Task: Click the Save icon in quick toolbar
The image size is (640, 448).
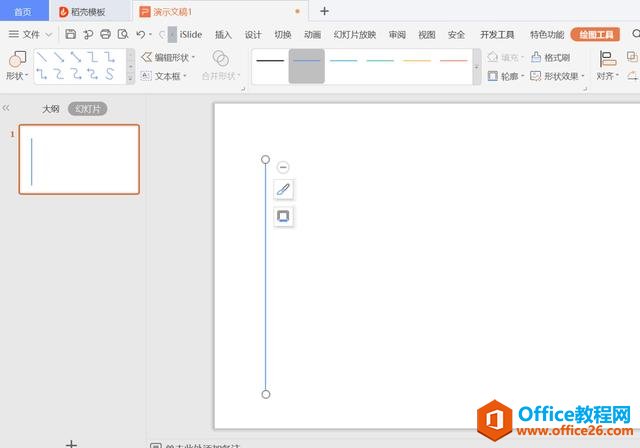Action: click(71, 34)
